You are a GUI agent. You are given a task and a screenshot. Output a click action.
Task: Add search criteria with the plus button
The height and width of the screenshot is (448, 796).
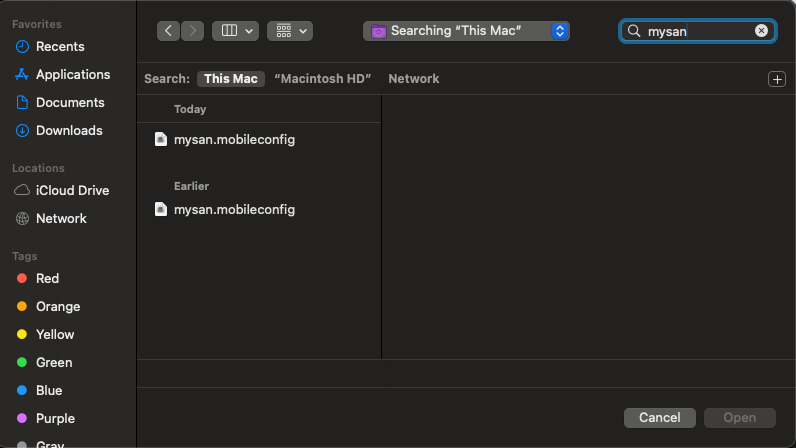pyautogui.click(x=777, y=79)
